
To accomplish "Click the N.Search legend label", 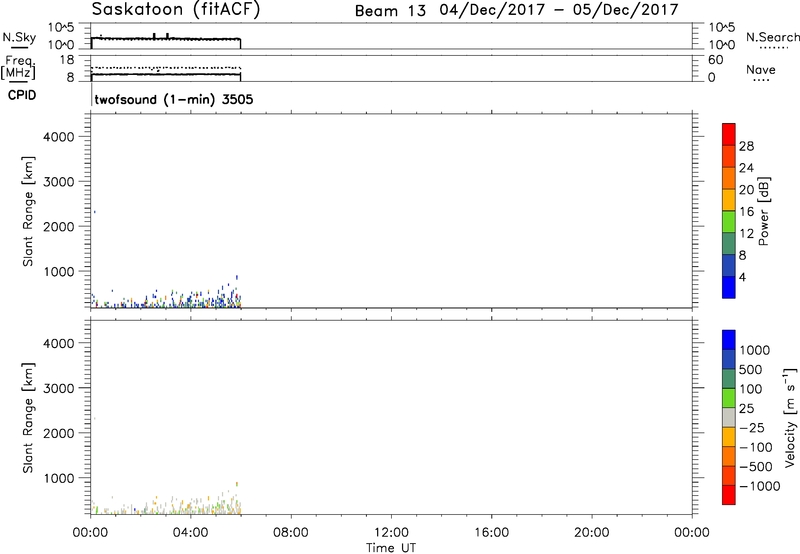I will point(772,37).
